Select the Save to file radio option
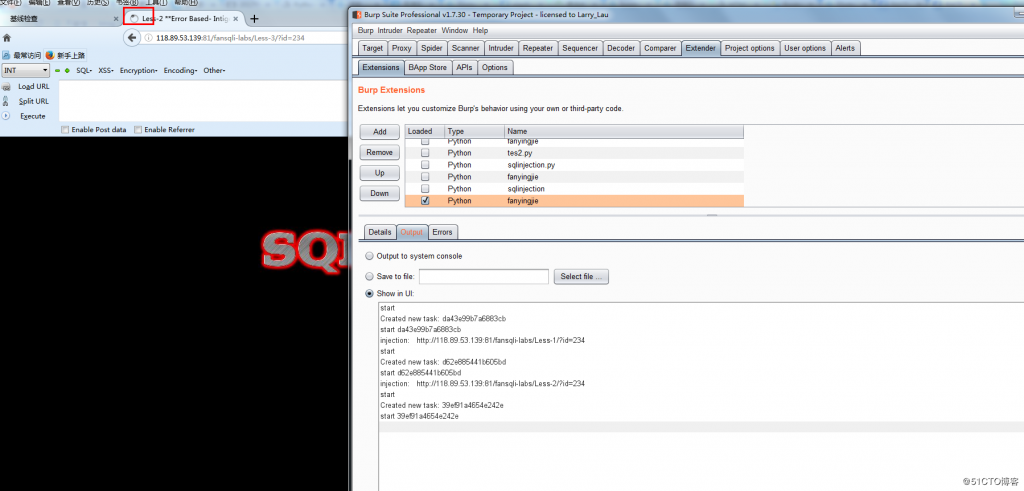The image size is (1024, 491). coord(370,276)
